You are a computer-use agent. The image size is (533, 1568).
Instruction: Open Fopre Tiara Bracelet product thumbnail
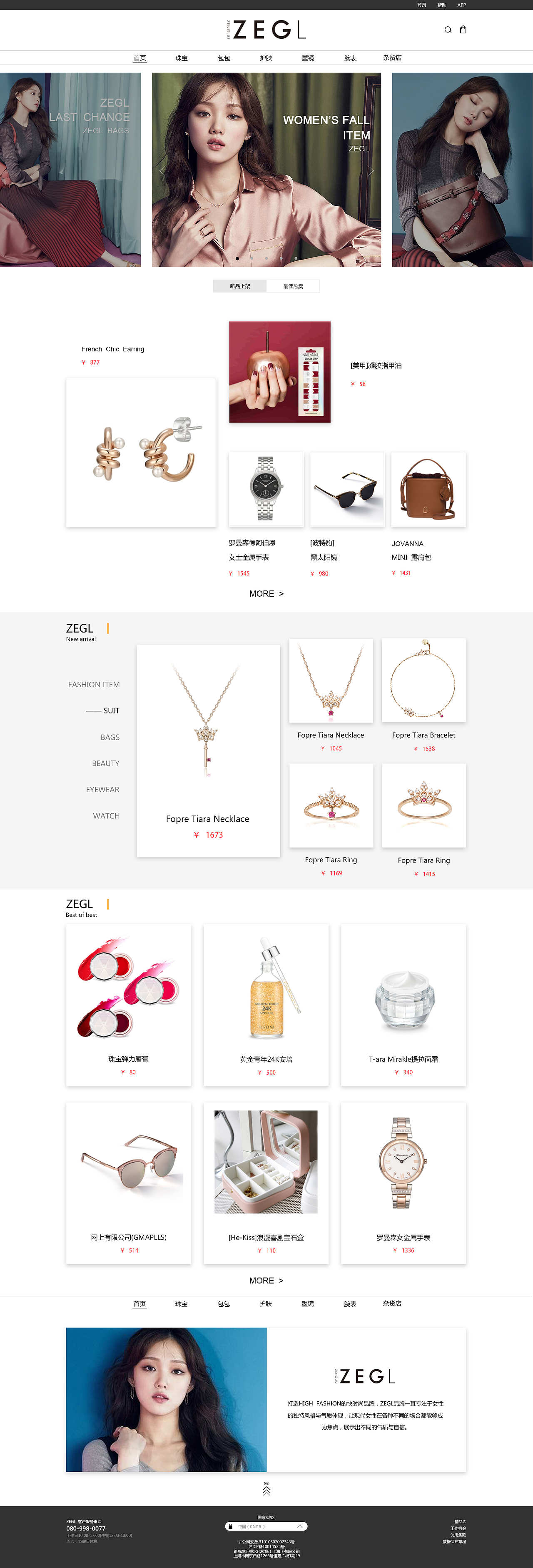[x=423, y=680]
